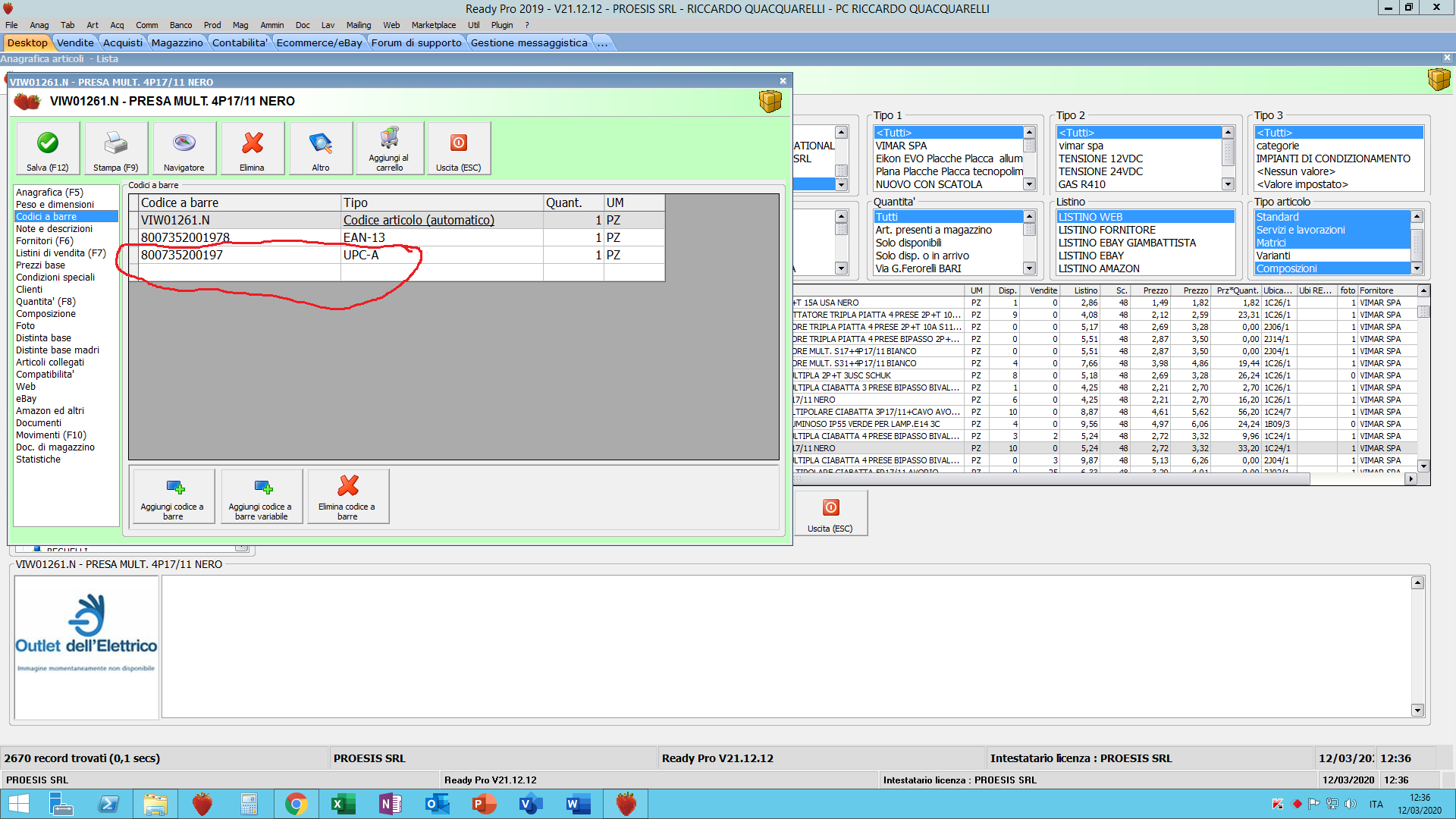Select Statistiche section
1456x819 pixels.
38,460
